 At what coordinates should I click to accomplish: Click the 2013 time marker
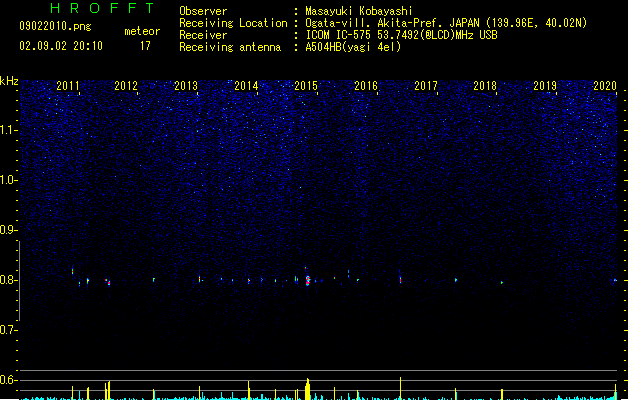point(186,86)
